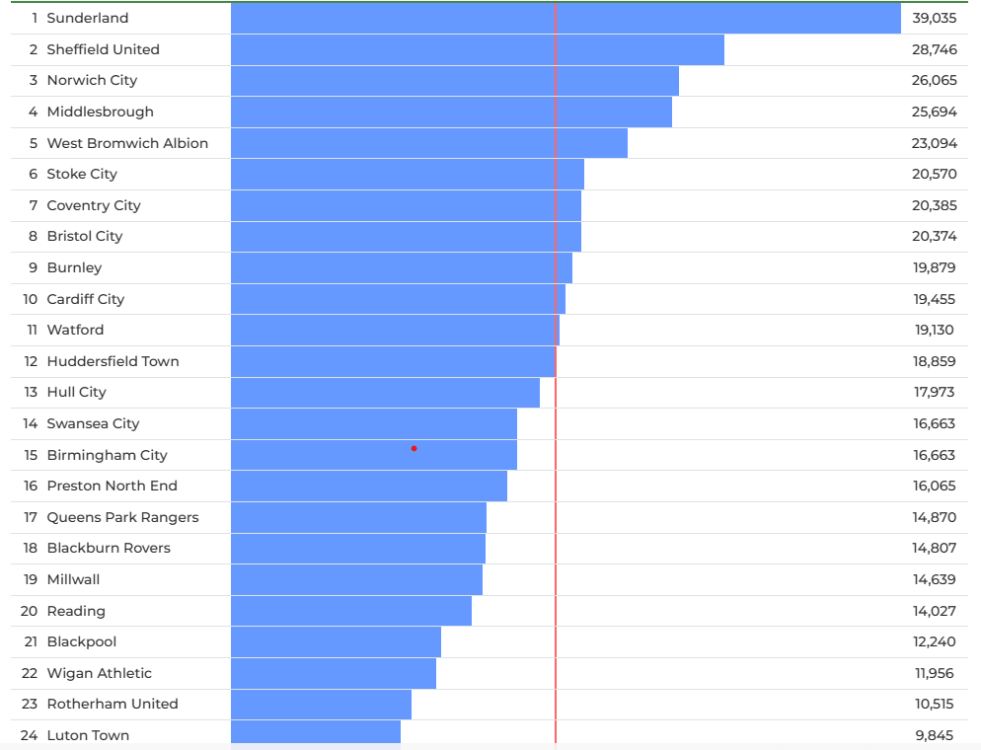Select the 23,094 value
The width and height of the screenshot is (981, 750).
(x=934, y=143)
